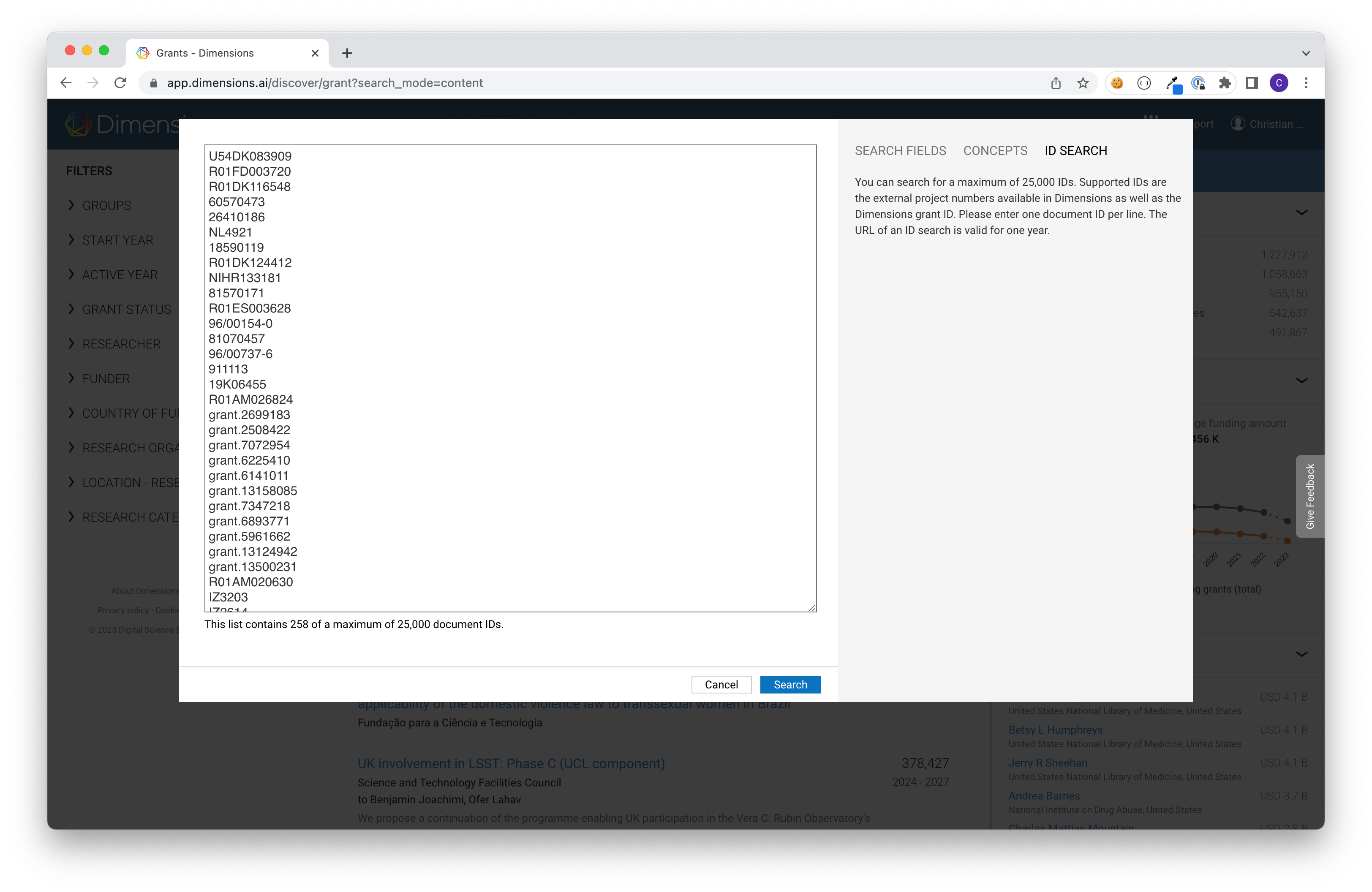1372x892 pixels.
Task: Toggle the browser side panel icon
Action: pos(1252,83)
